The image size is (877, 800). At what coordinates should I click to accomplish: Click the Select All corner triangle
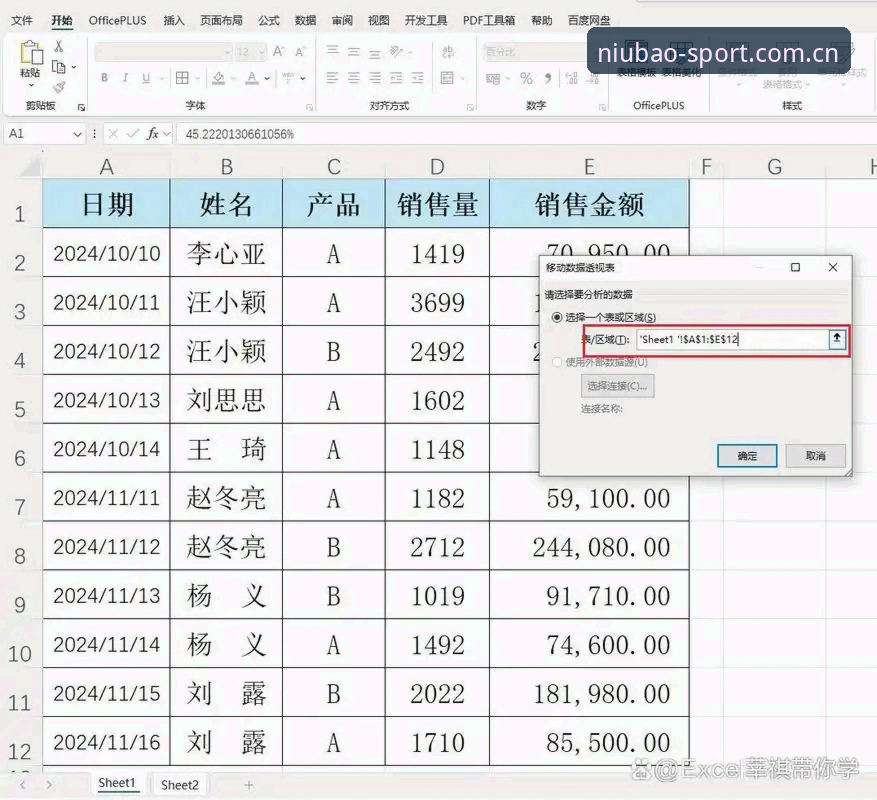click(30, 166)
